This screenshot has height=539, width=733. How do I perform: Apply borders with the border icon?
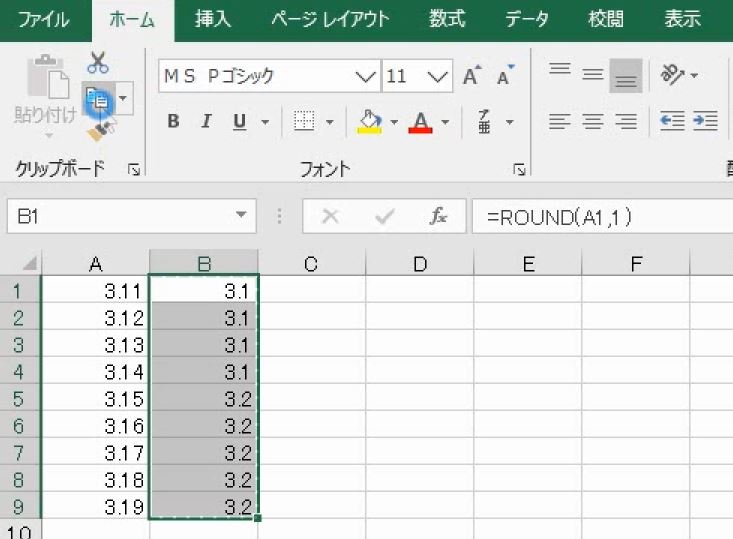tap(304, 122)
